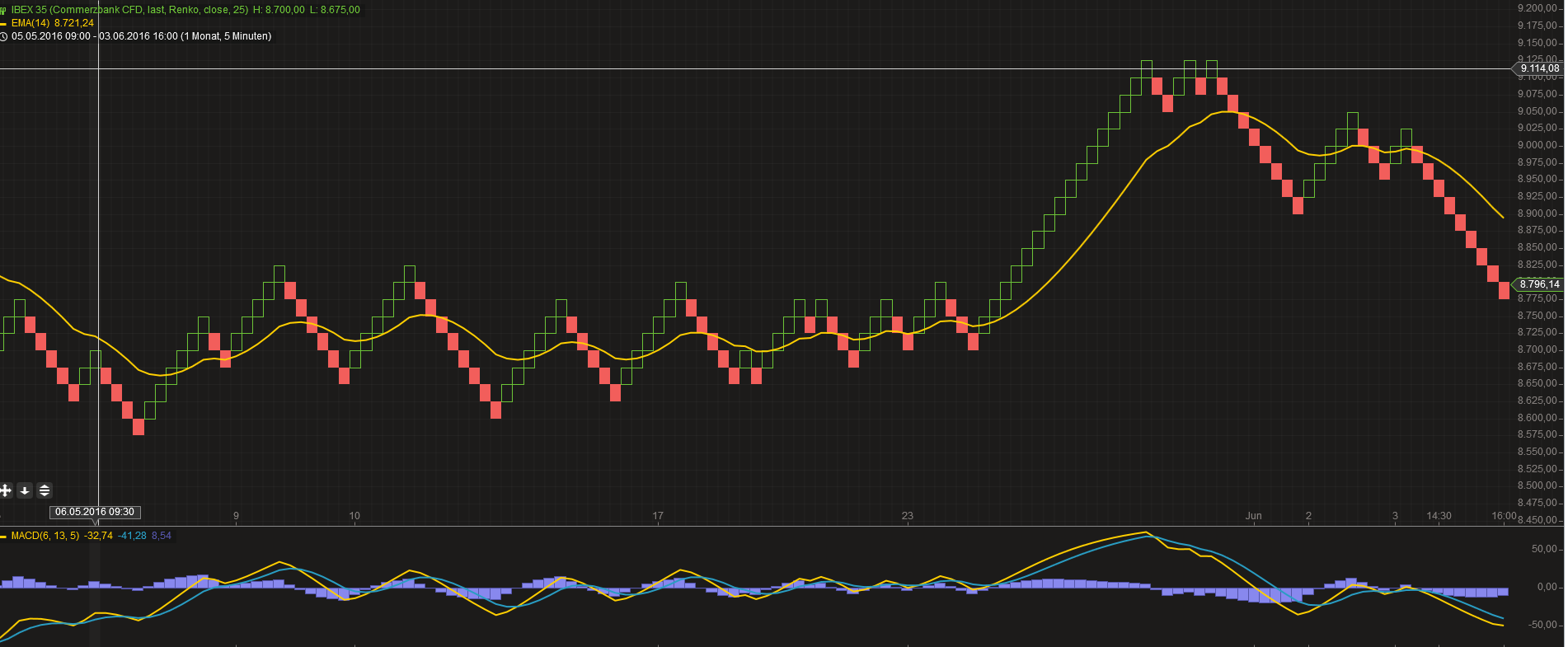This screenshot has width=1568, height=647.
Task: Click the '17' date on time axis
Action: [x=658, y=516]
